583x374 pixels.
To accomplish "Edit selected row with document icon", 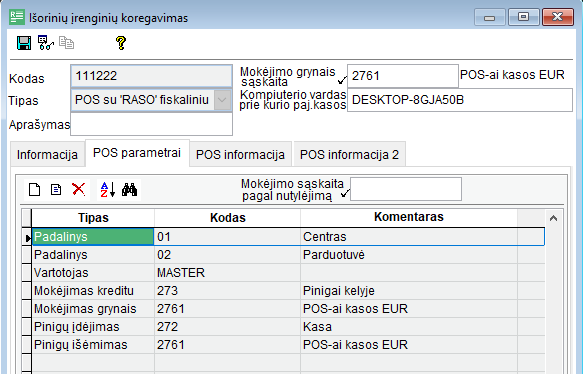I will pyautogui.click(x=56, y=190).
